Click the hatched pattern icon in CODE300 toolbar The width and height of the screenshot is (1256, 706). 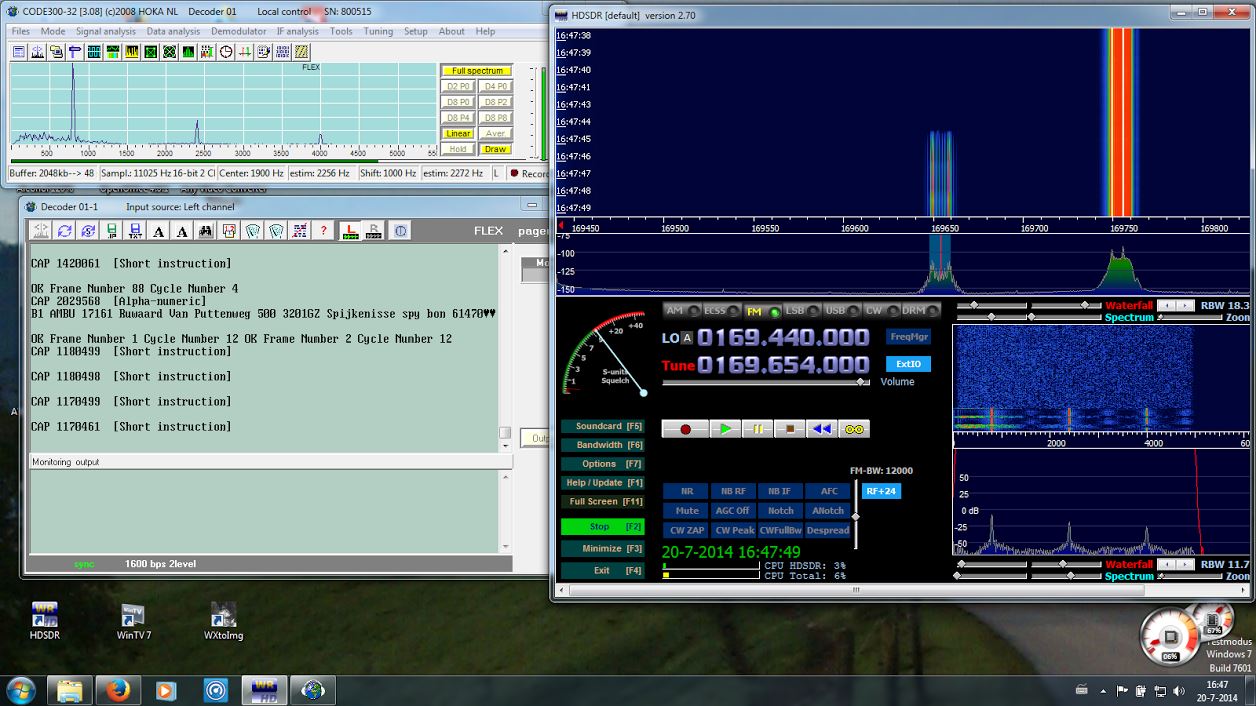click(x=302, y=52)
